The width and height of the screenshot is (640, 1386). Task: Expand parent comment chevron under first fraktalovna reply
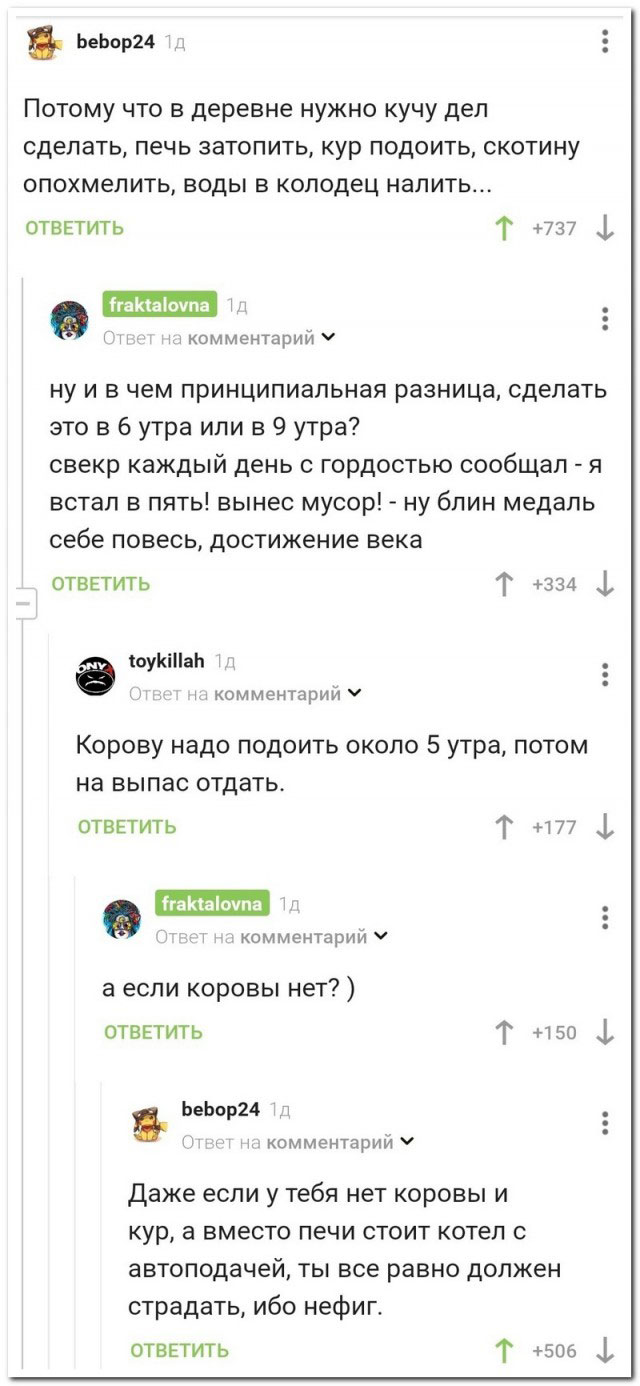[x=330, y=338]
